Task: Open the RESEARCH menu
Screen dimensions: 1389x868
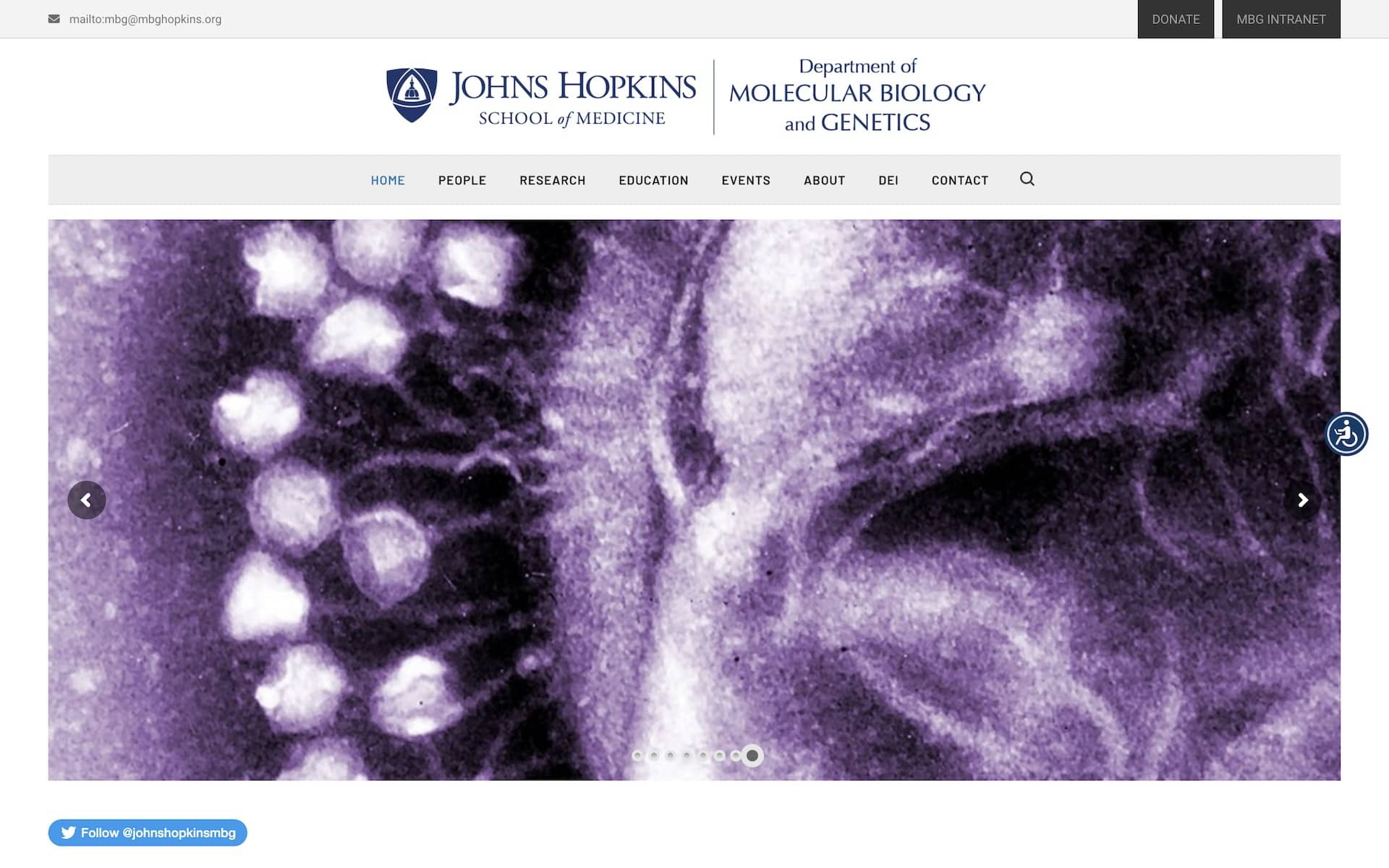Action: coord(552,180)
